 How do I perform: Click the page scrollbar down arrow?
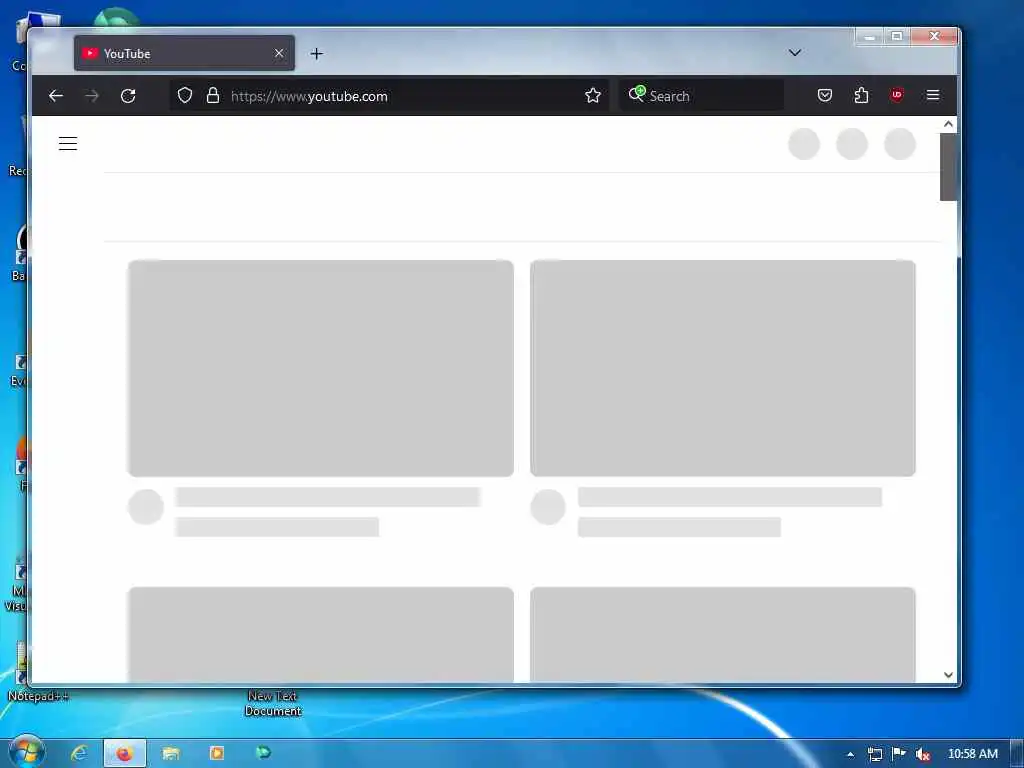pos(949,675)
